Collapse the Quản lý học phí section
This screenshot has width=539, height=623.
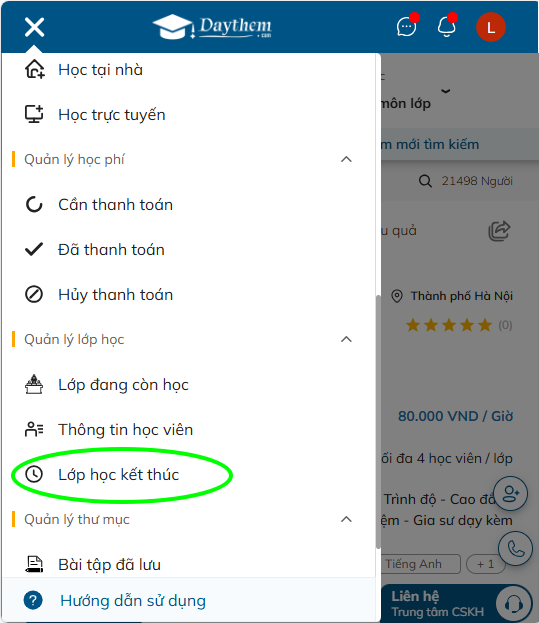(346, 159)
